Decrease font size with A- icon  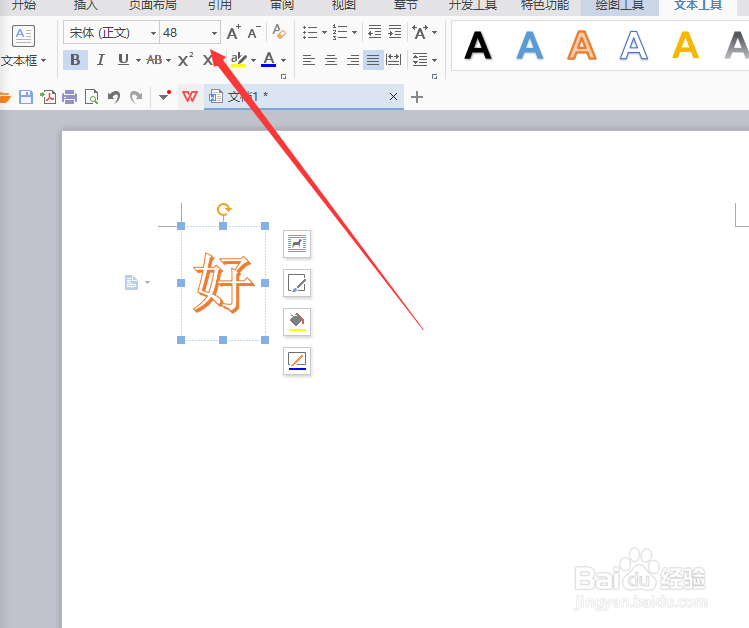pyautogui.click(x=254, y=32)
